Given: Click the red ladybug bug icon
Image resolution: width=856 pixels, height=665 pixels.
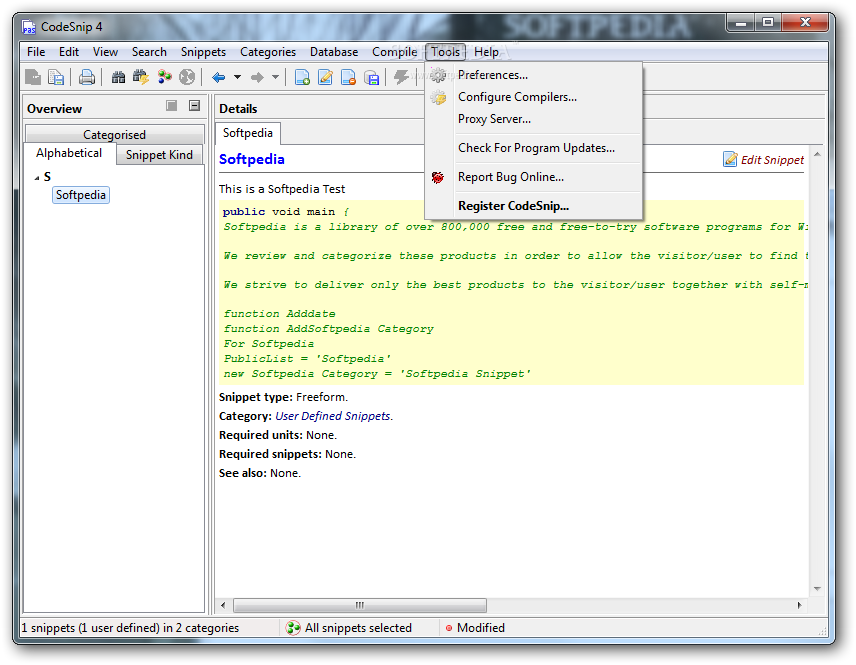Looking at the screenshot, I should [438, 177].
